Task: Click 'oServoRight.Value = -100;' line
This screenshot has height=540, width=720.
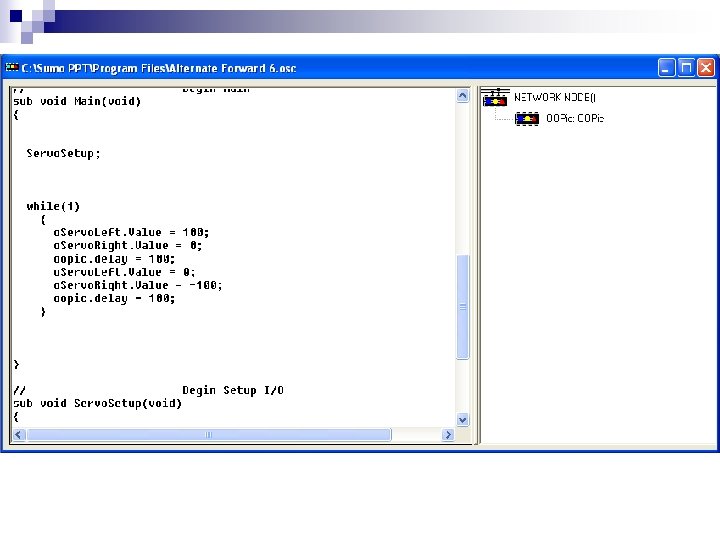Action: 138,285
